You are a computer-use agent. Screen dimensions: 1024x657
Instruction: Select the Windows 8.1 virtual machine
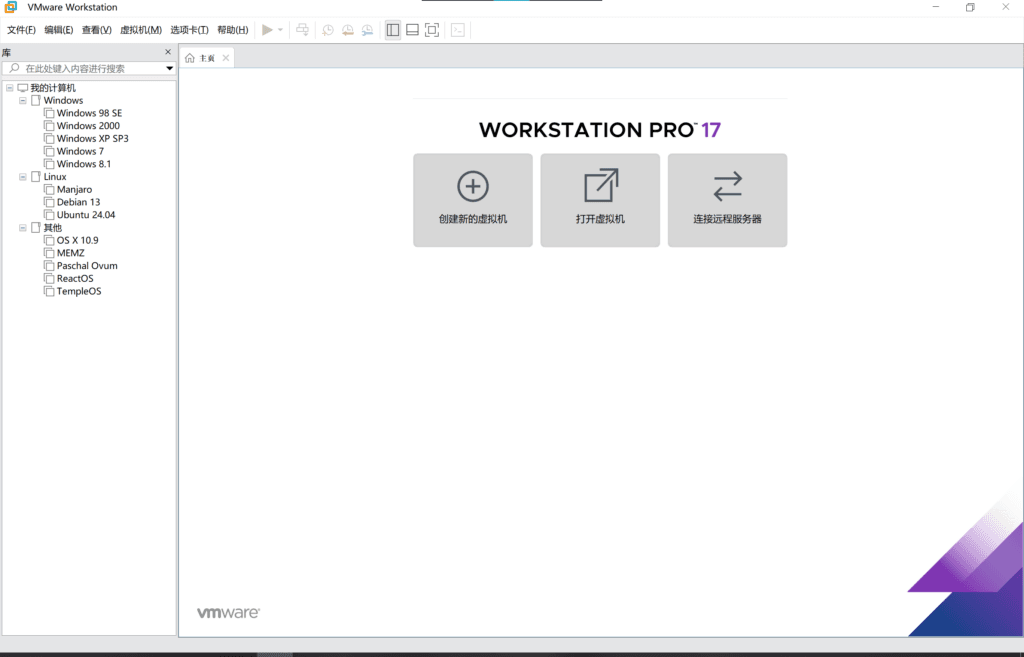pos(84,164)
